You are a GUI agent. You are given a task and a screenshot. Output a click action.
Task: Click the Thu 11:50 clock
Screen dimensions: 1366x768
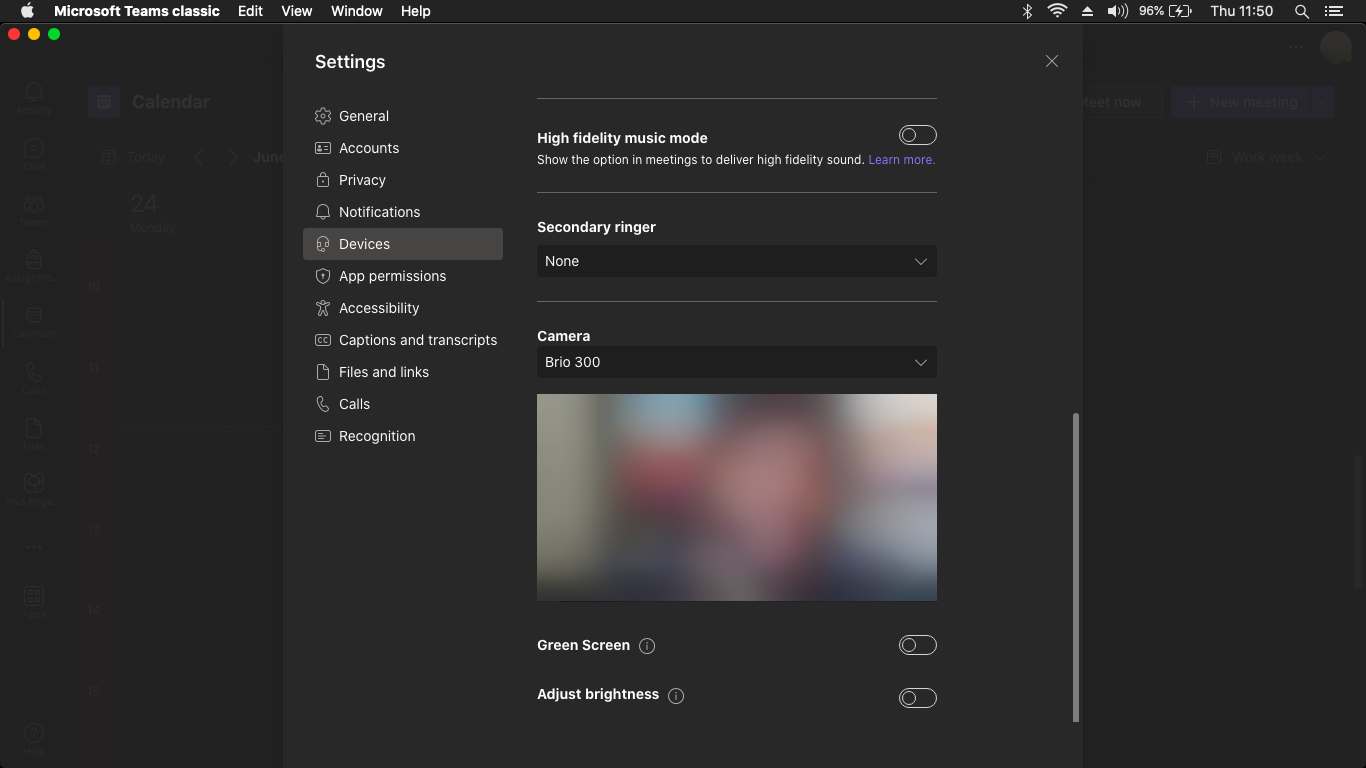[1242, 11]
